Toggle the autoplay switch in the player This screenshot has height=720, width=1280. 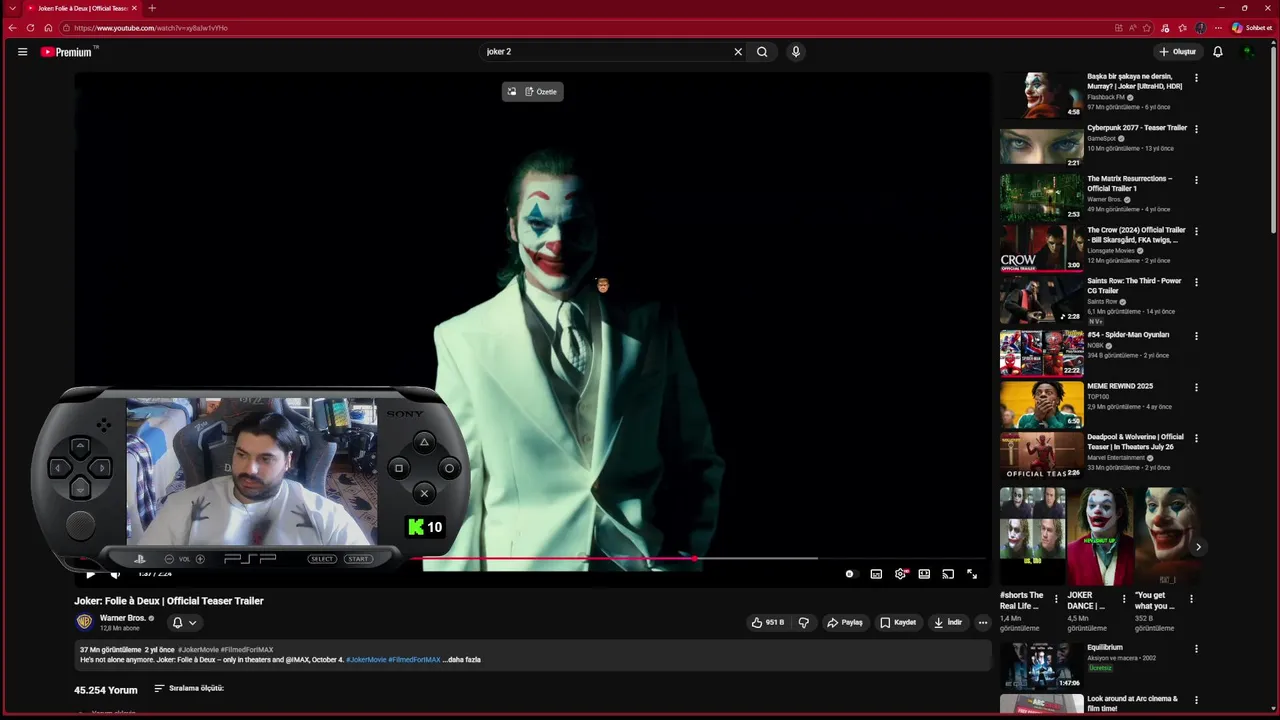(850, 574)
